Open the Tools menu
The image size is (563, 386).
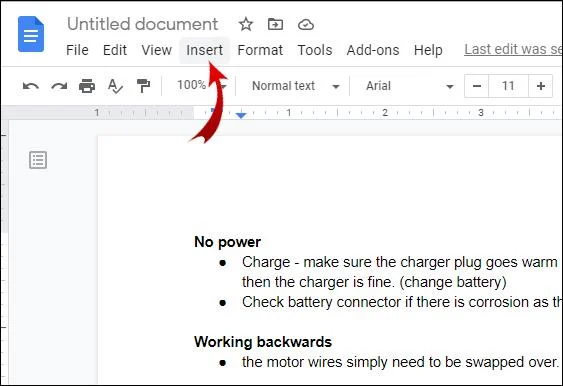[x=315, y=50]
